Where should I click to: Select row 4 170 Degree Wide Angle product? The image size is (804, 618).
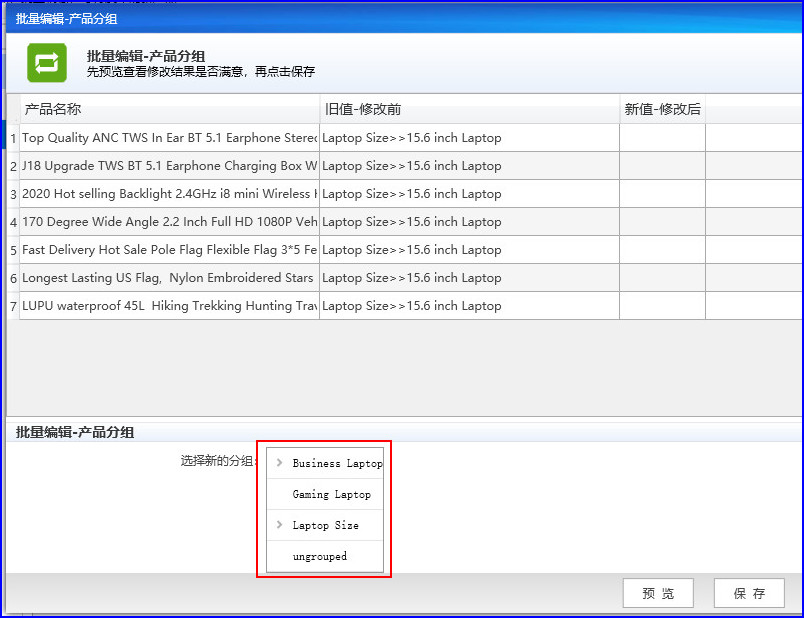[x=169, y=222]
